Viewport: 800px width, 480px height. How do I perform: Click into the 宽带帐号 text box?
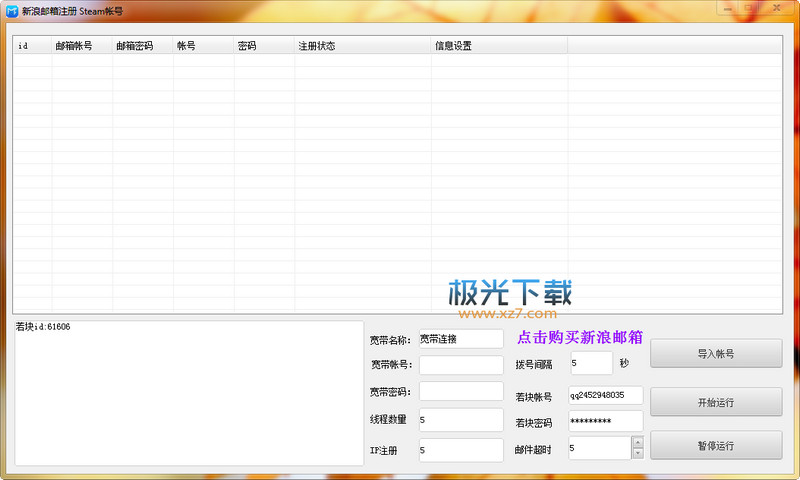point(460,365)
